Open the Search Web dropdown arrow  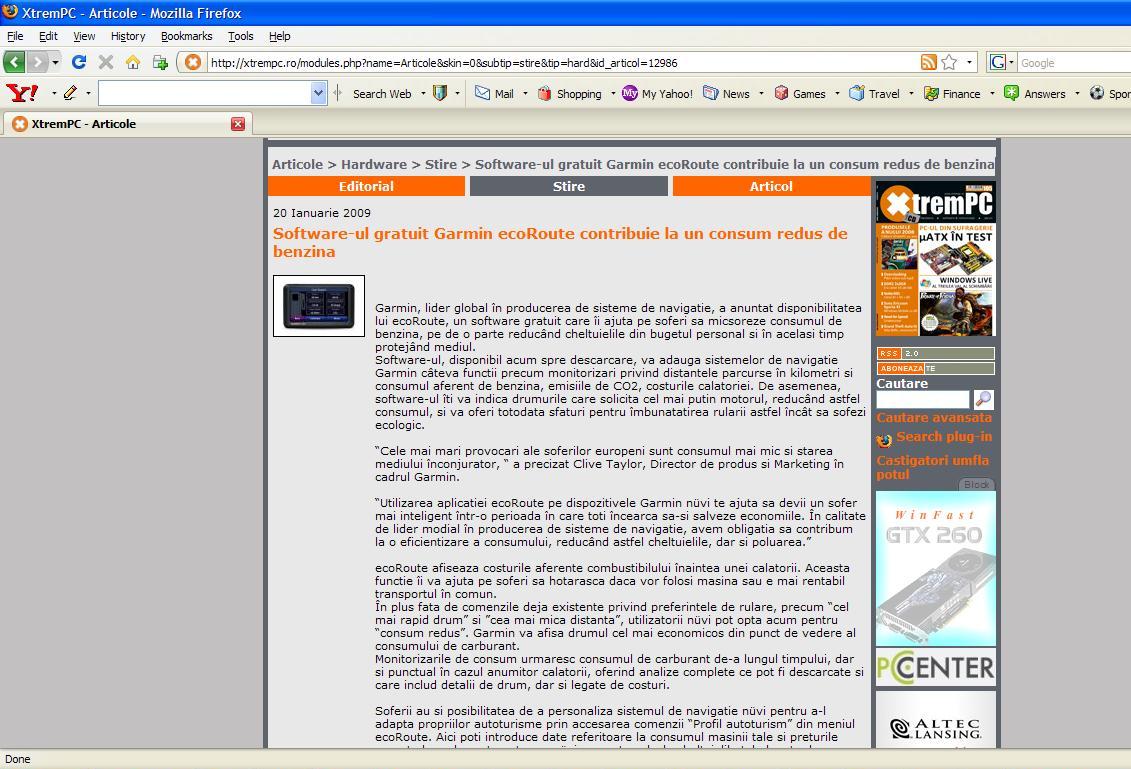[x=423, y=93]
